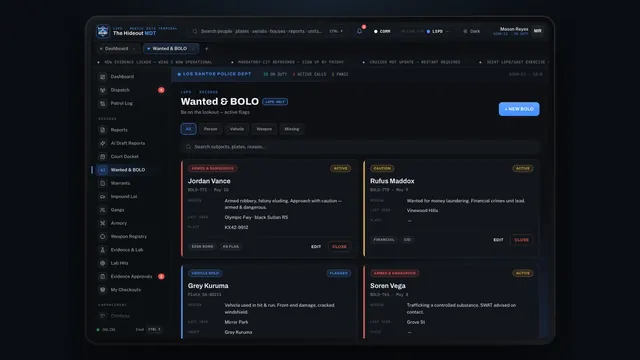Click Armory sidebar icon

tap(102, 223)
